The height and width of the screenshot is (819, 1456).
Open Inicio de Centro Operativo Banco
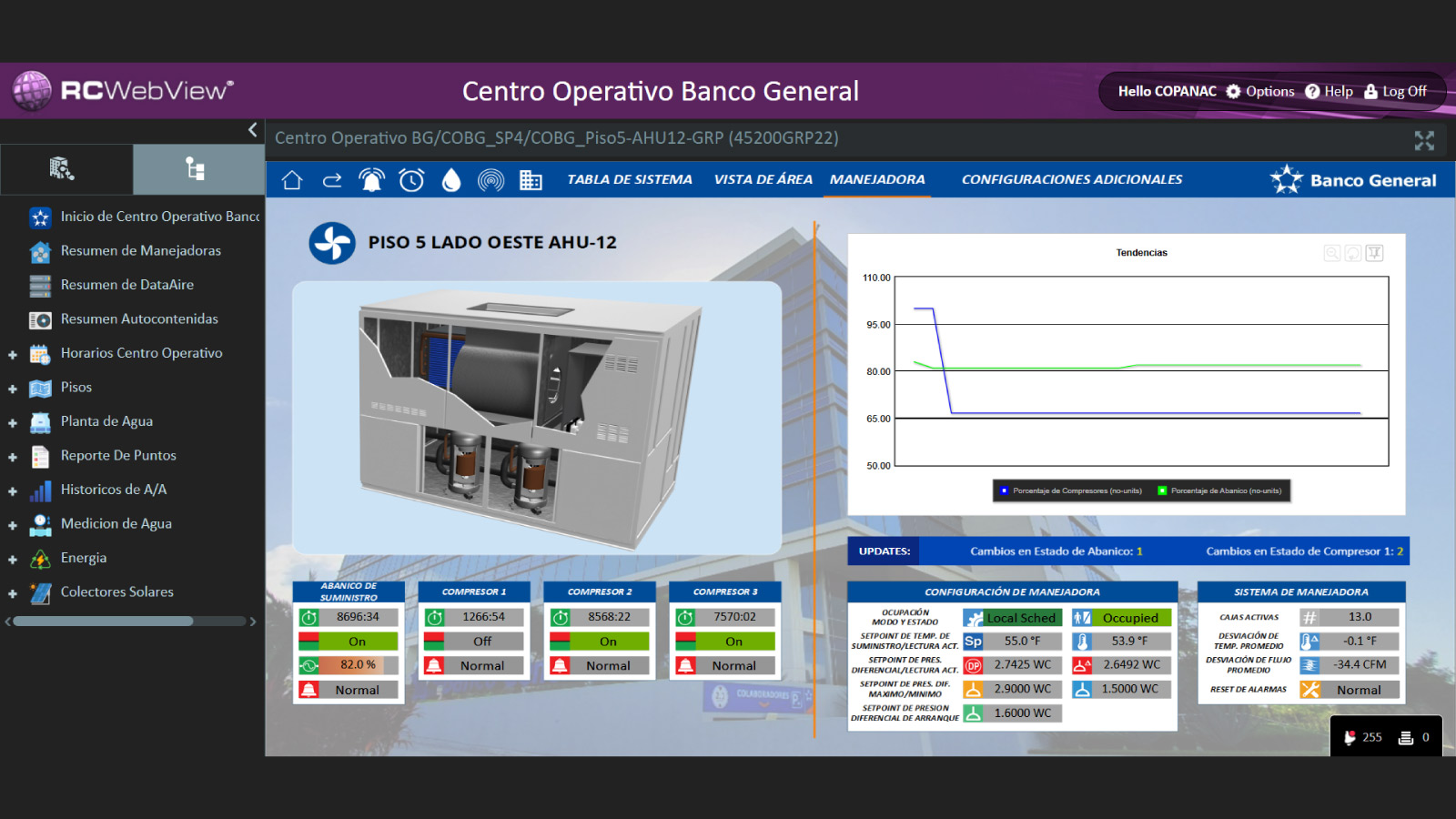[x=144, y=217]
